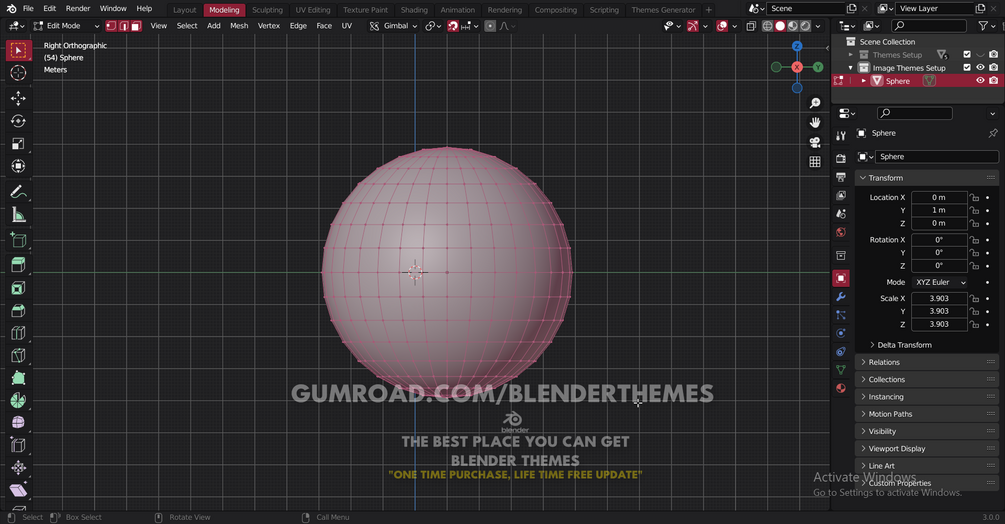
Task: Select the Measure tool
Action: [18, 215]
